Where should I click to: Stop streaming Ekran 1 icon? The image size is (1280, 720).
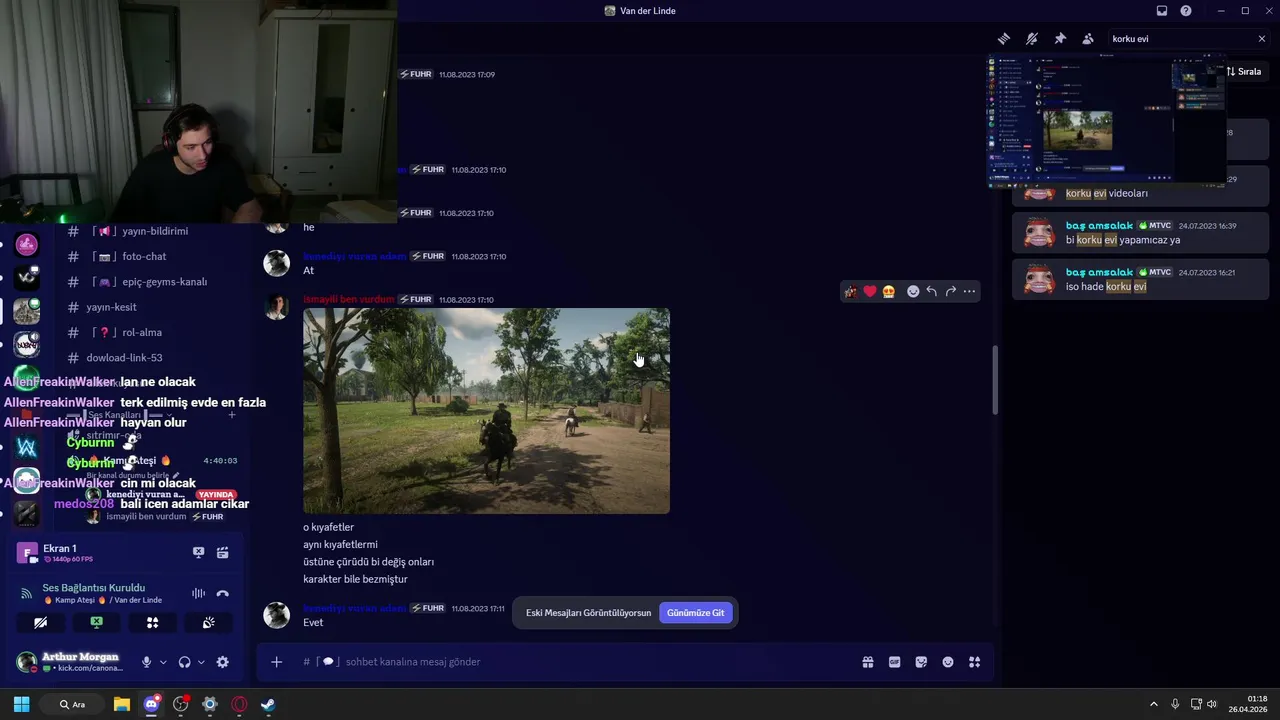point(198,552)
